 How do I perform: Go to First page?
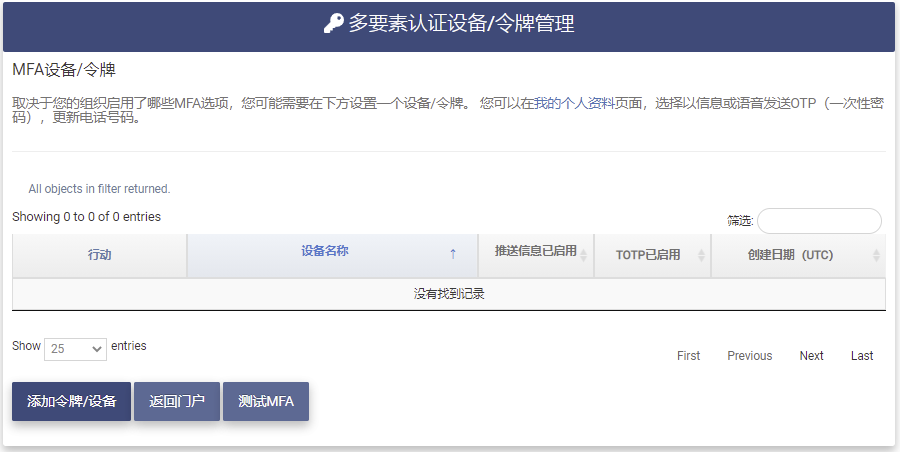[688, 356]
